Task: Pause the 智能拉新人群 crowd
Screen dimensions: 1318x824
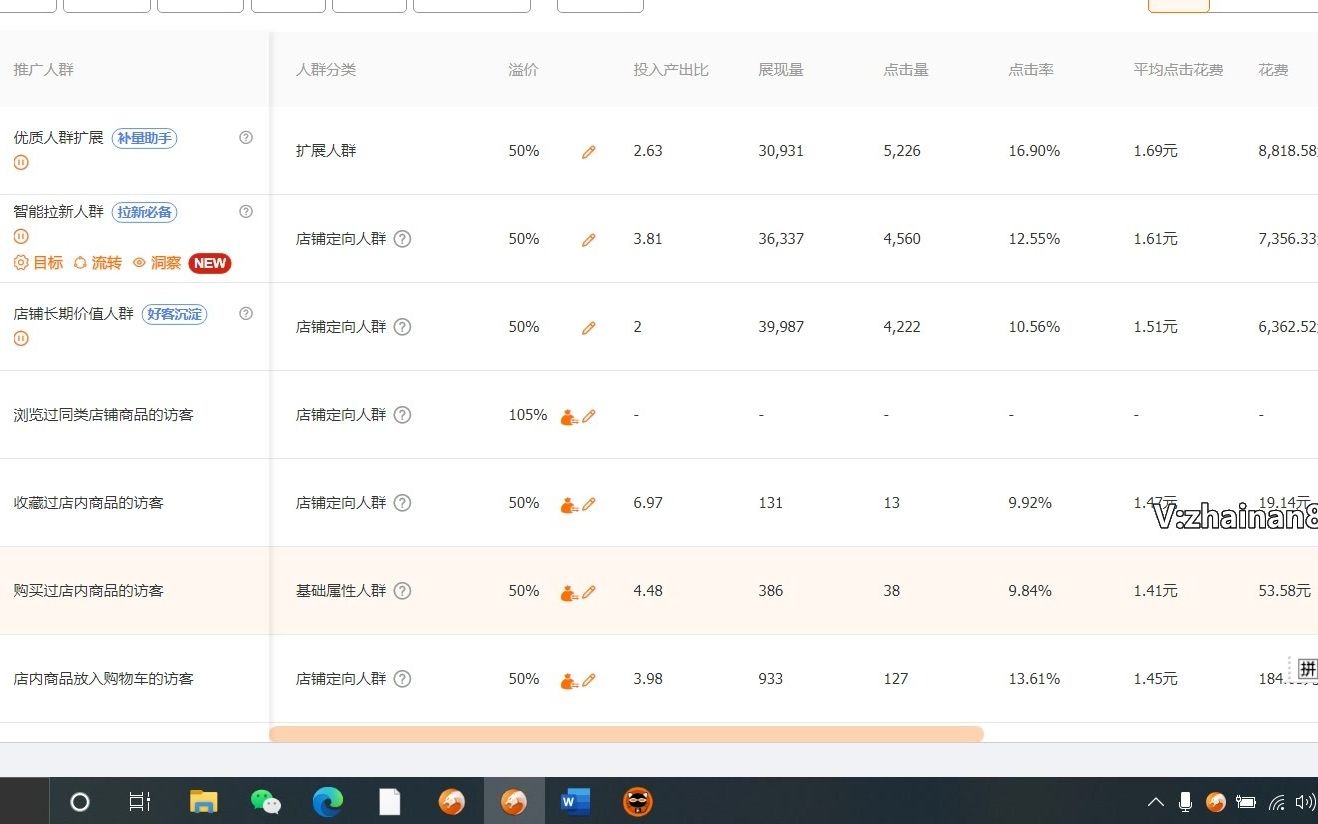Action: [21, 237]
